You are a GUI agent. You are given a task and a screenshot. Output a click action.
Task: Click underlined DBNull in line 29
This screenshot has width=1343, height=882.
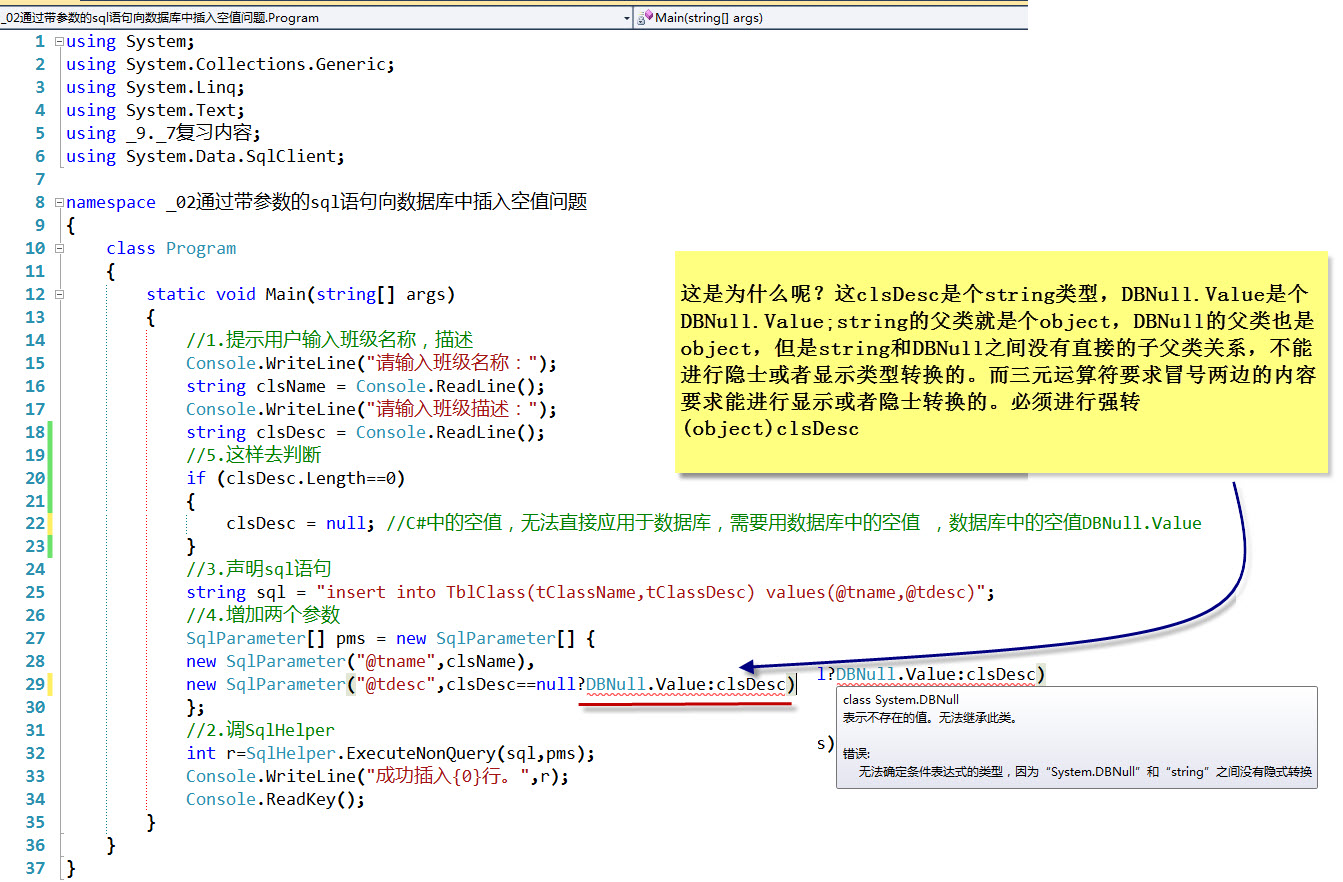tap(615, 684)
